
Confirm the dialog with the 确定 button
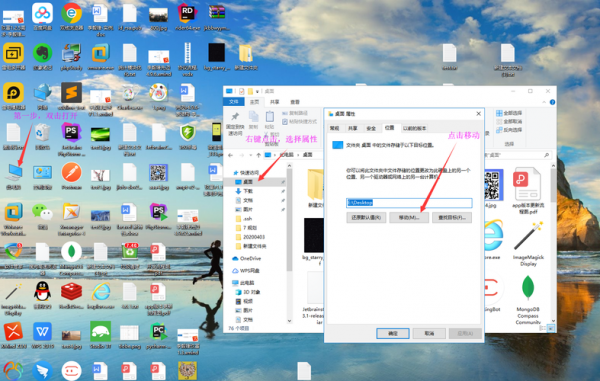[393, 333]
